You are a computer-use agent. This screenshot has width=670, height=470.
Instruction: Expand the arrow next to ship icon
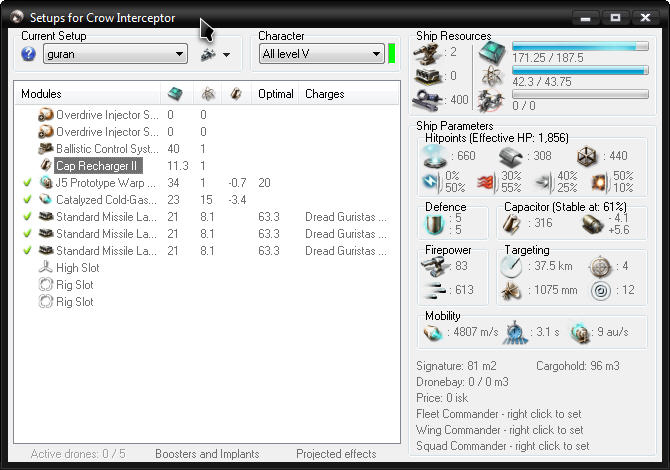pyautogui.click(x=226, y=55)
